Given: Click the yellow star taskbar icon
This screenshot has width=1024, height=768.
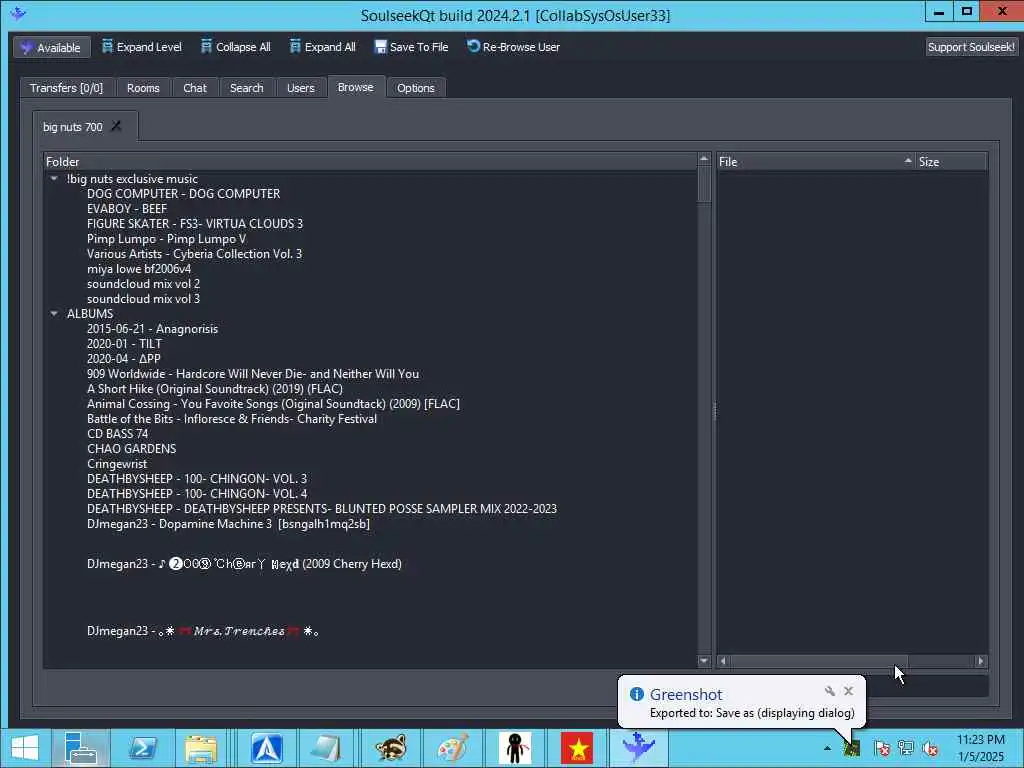Looking at the screenshot, I should pyautogui.click(x=577, y=748).
